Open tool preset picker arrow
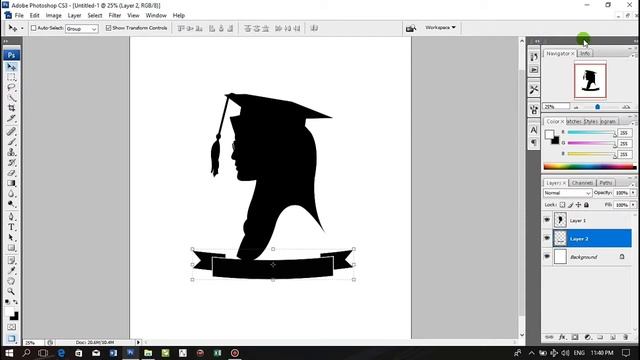 click(22, 28)
